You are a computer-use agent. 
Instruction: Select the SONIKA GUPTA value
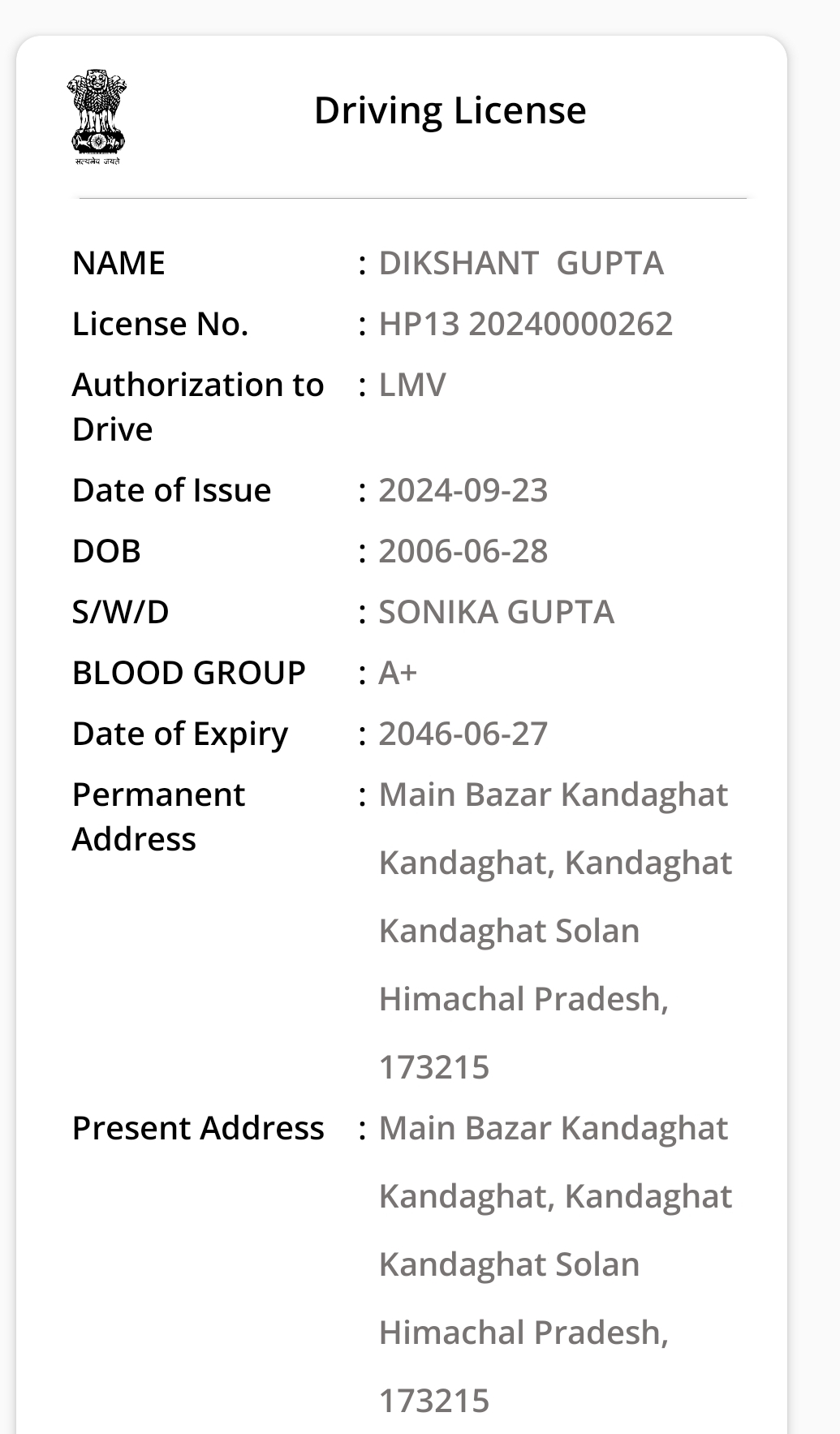point(496,612)
